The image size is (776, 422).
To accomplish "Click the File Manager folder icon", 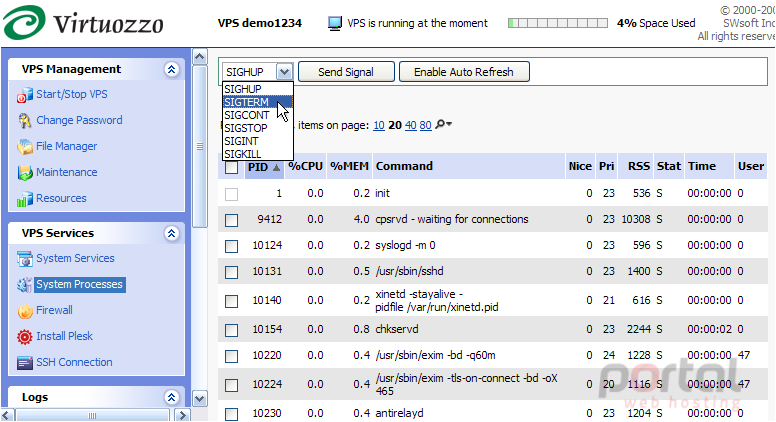I will 25,147.
